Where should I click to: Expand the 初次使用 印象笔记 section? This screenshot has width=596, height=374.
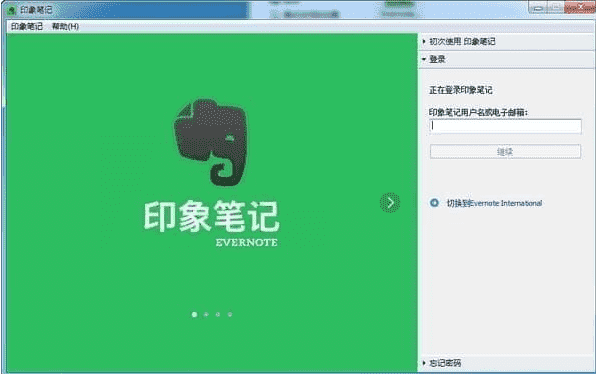[507, 41]
